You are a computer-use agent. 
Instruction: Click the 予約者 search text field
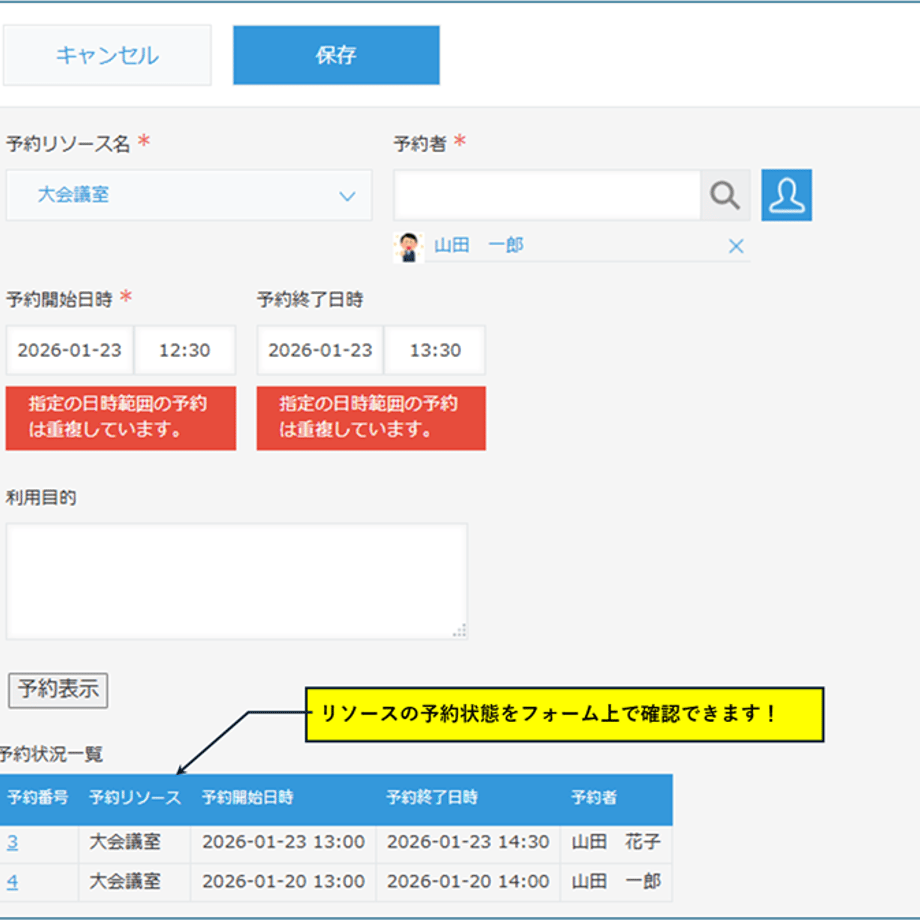click(547, 195)
